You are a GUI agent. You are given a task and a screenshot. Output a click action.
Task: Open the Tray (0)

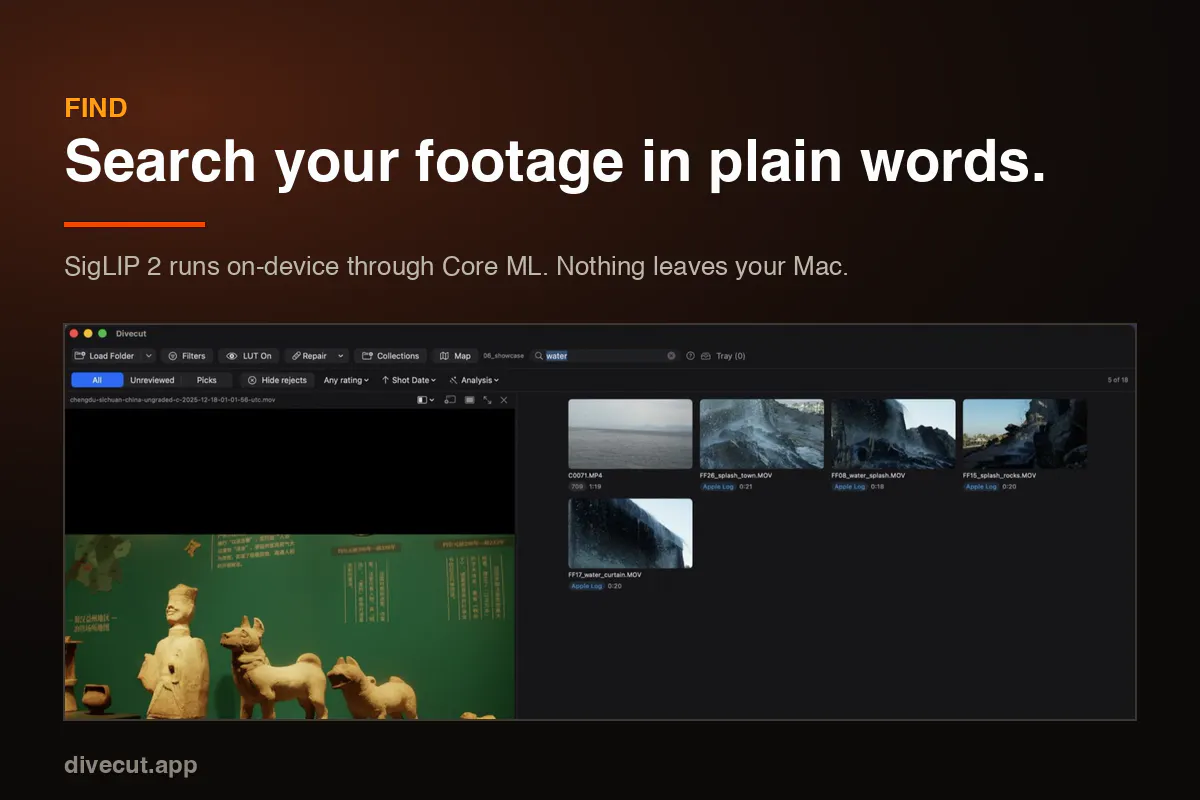coord(723,356)
